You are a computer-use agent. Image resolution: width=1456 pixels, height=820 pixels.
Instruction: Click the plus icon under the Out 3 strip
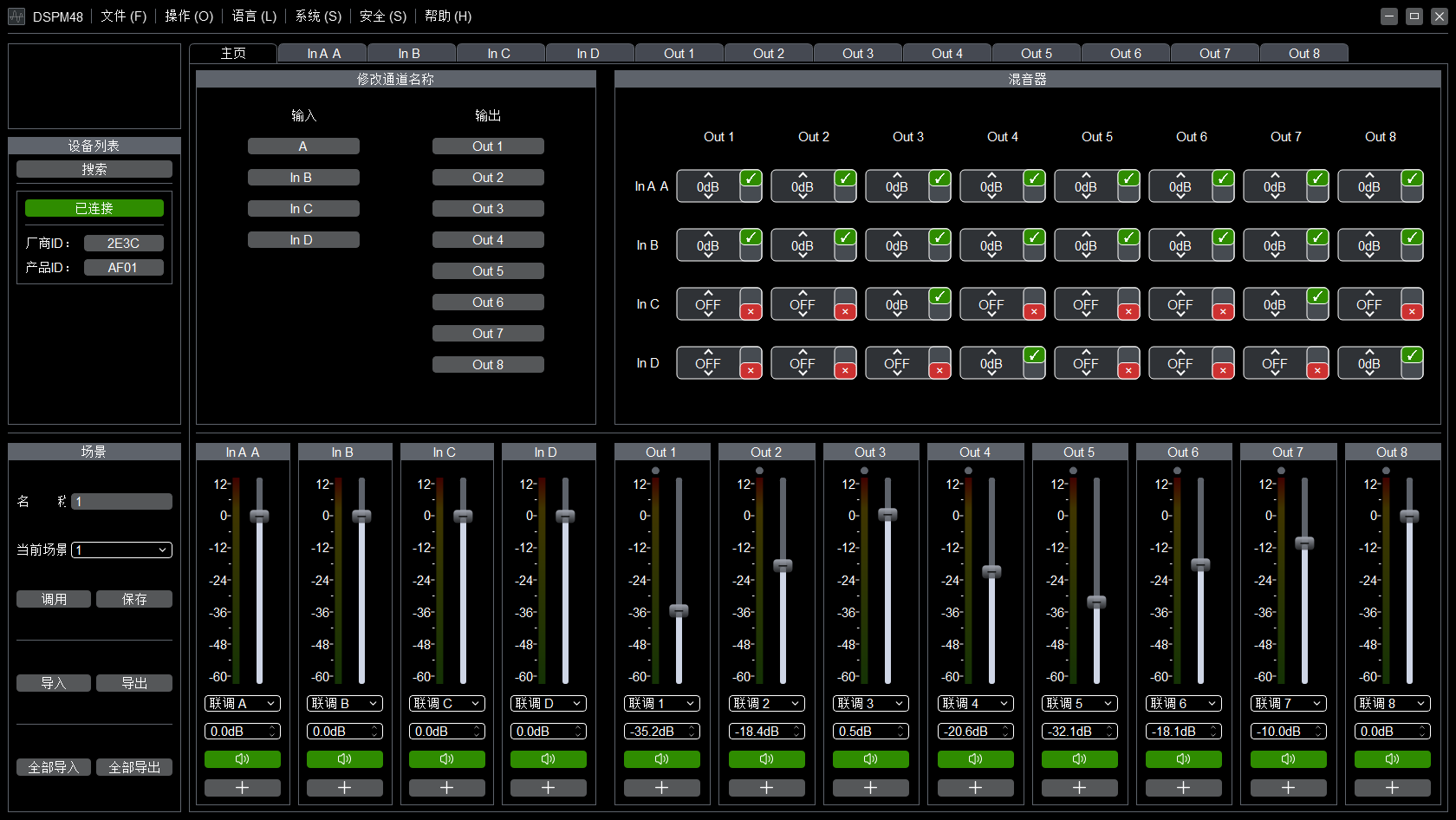(x=870, y=788)
